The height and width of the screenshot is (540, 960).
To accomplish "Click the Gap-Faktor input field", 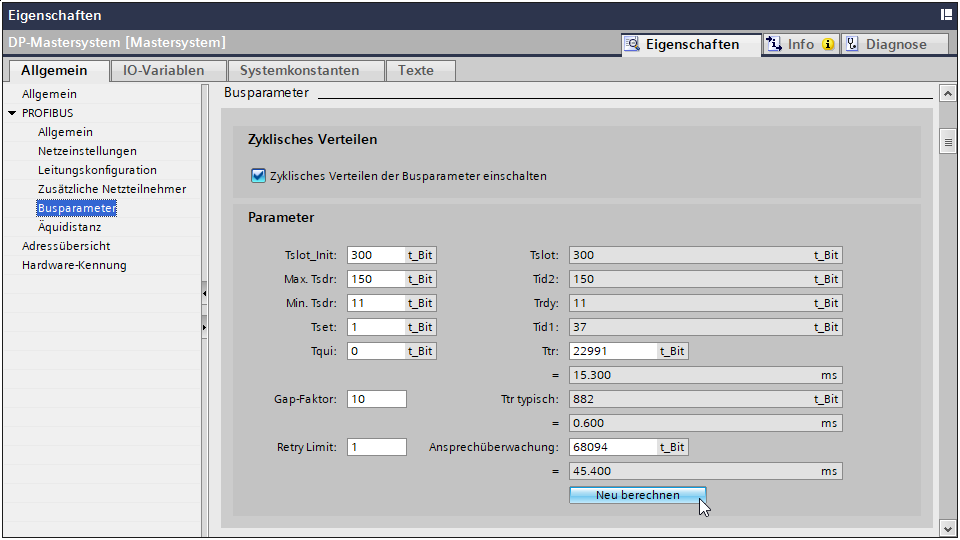I will coord(376,399).
